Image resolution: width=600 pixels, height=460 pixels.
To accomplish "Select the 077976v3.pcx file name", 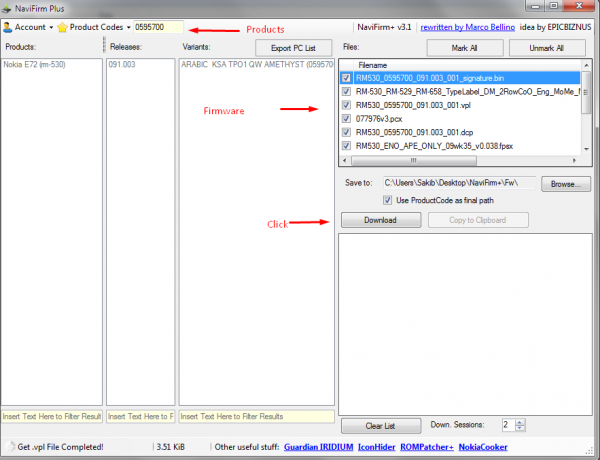I will click(379, 119).
